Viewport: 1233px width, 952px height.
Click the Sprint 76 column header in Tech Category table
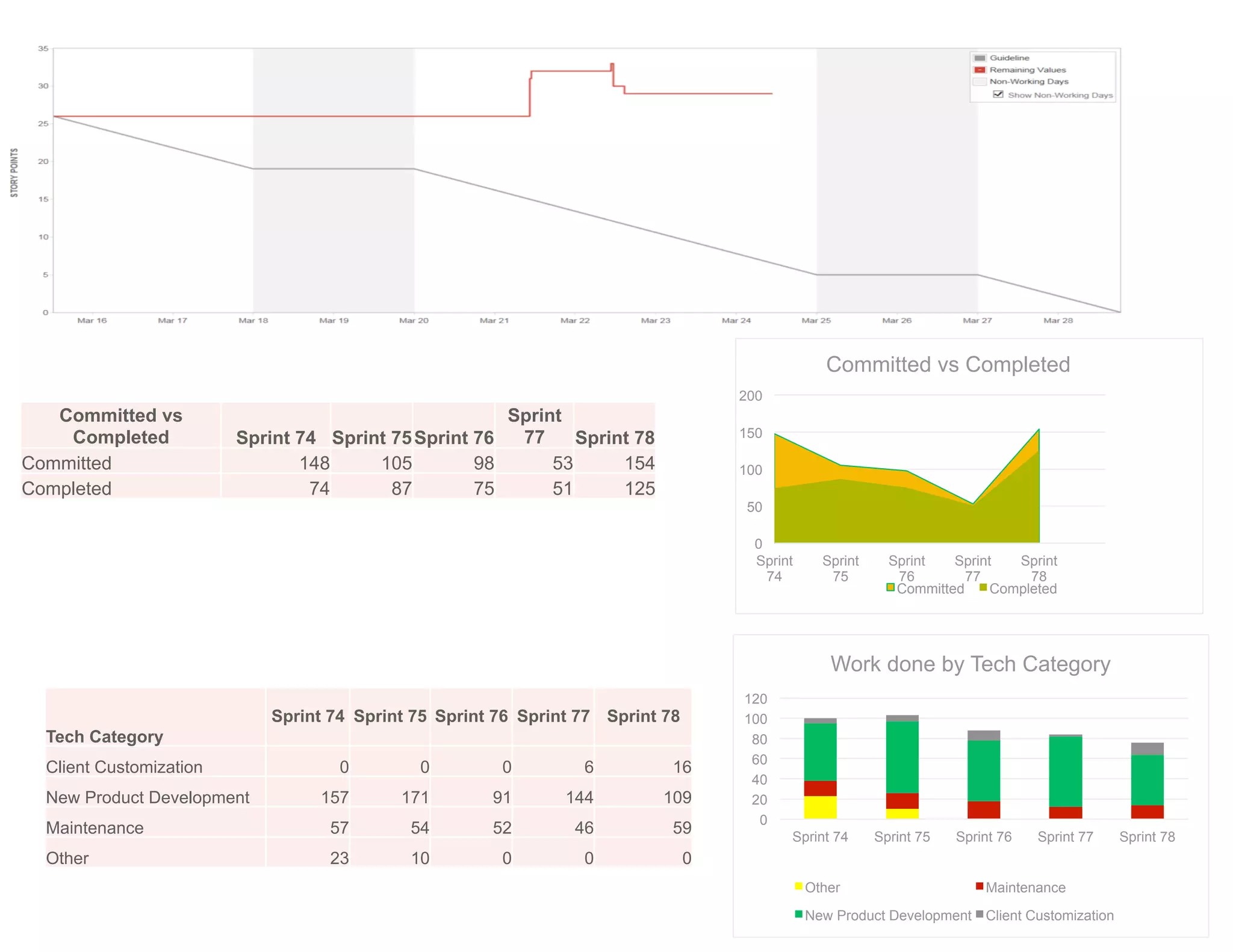click(471, 716)
